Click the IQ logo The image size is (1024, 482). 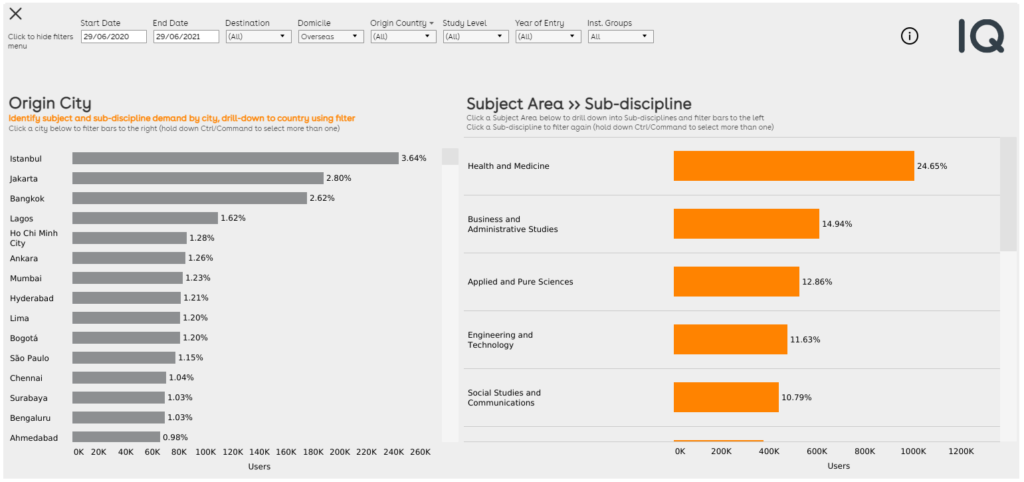coord(980,36)
